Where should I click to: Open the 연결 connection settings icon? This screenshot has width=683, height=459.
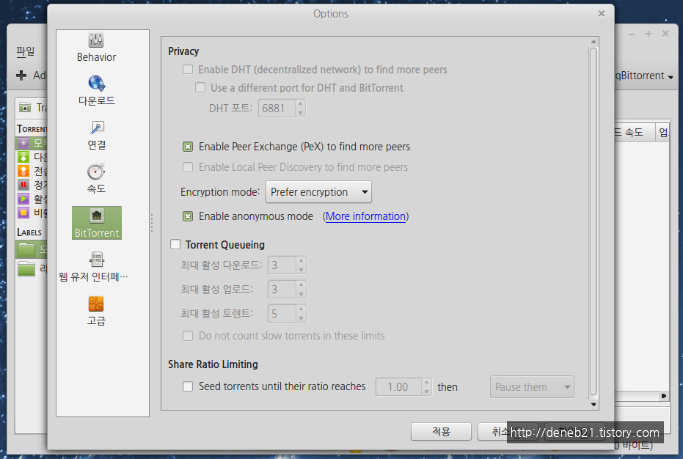tap(96, 129)
